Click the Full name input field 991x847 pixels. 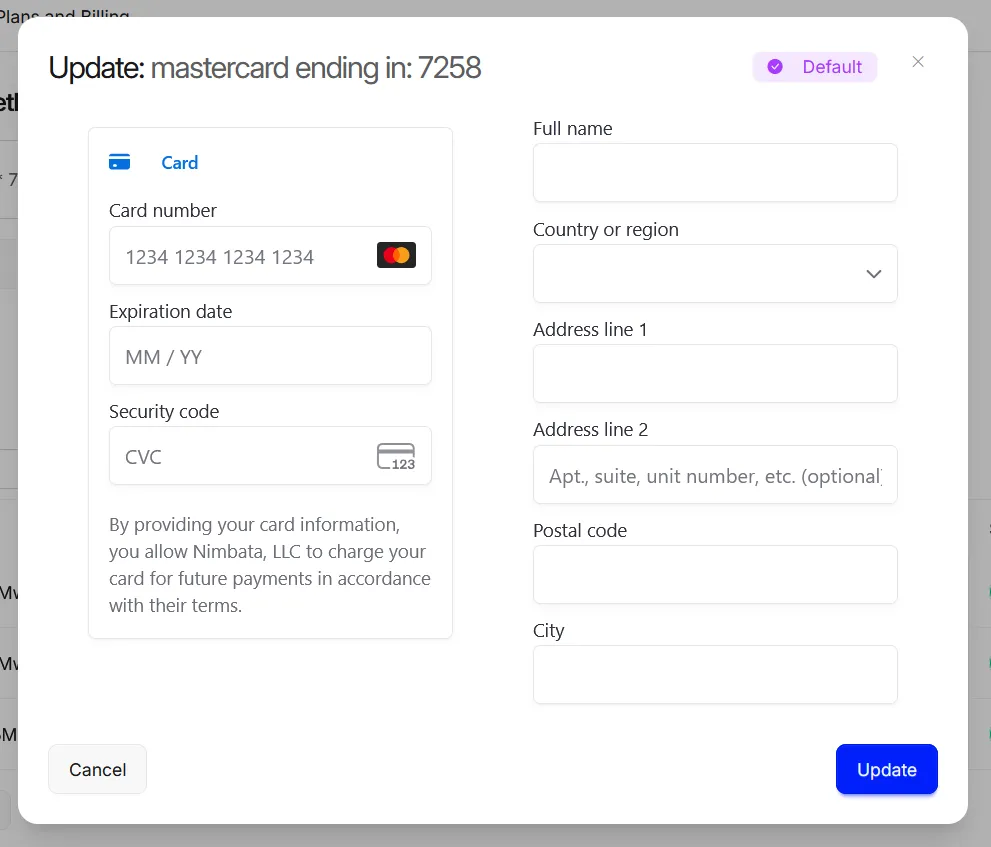pyautogui.click(x=715, y=173)
